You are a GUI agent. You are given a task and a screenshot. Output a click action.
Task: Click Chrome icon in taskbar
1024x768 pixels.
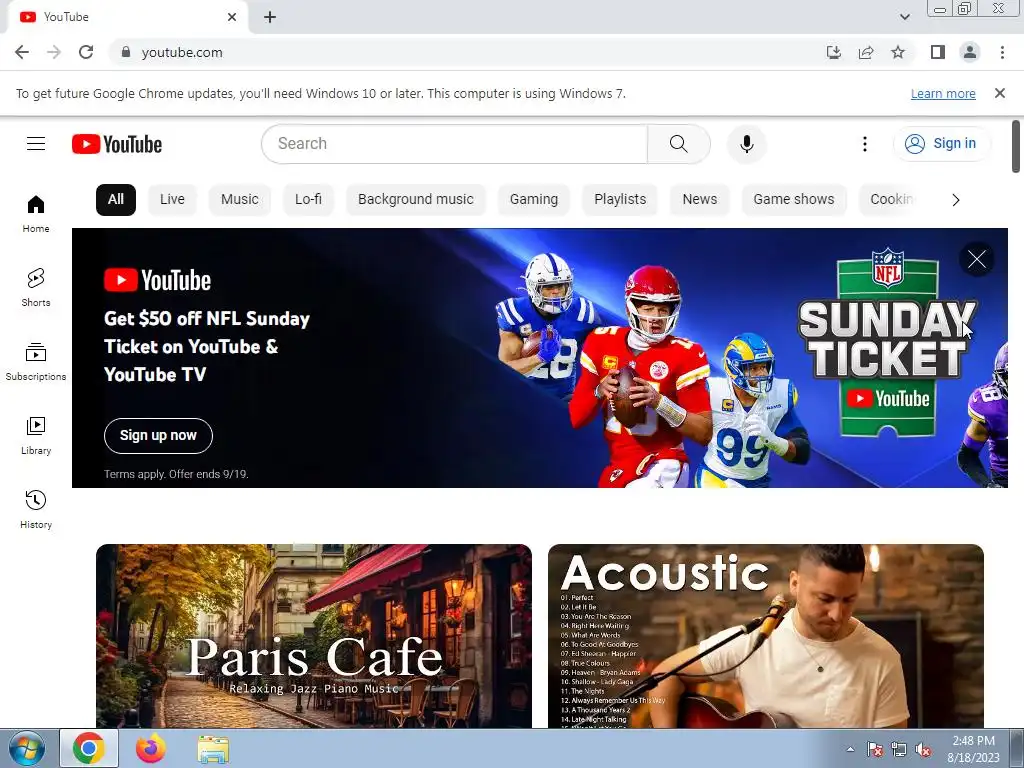pos(89,748)
